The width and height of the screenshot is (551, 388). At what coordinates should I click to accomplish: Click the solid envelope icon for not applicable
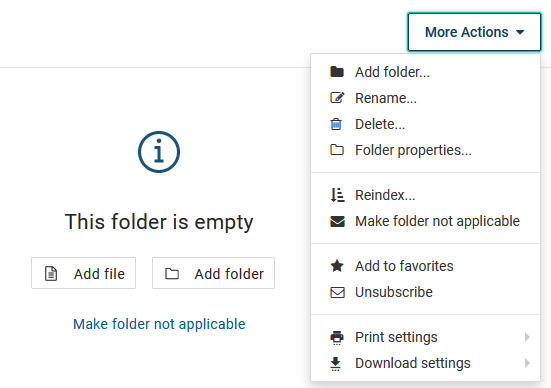point(337,221)
